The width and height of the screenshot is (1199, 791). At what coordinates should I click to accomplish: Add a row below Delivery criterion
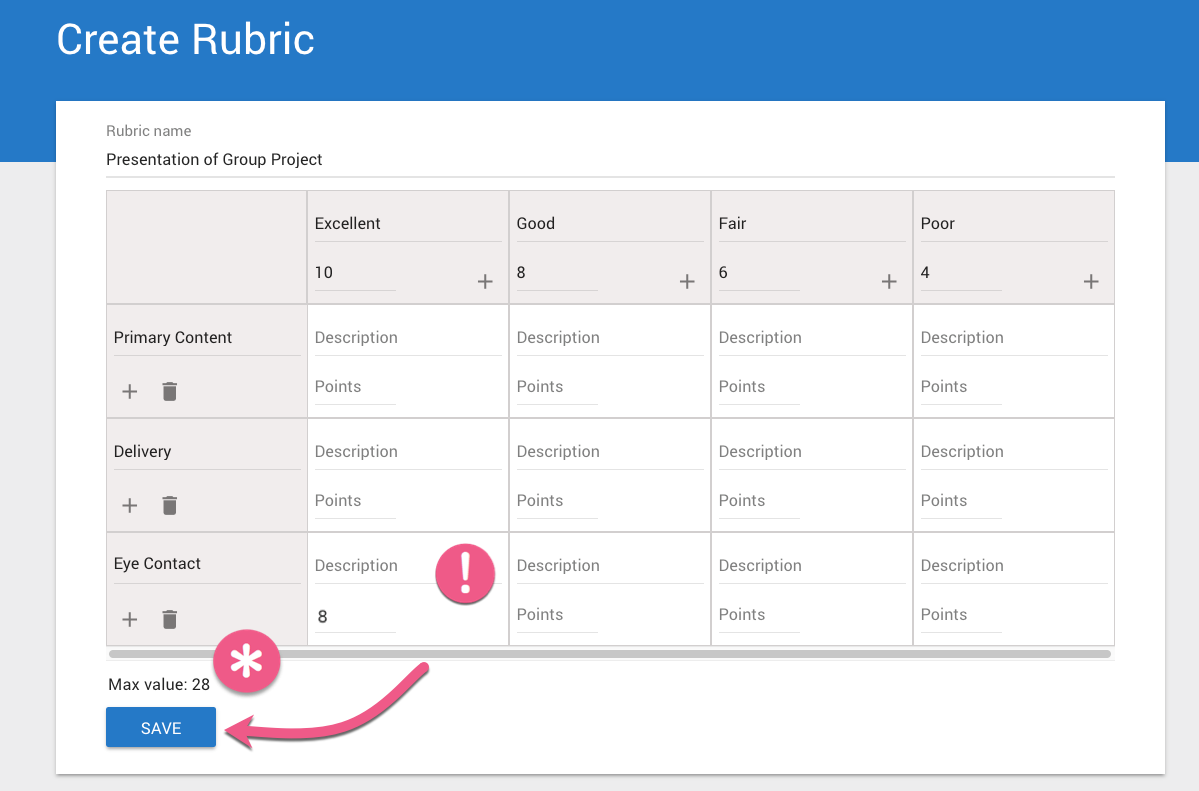pos(130,505)
